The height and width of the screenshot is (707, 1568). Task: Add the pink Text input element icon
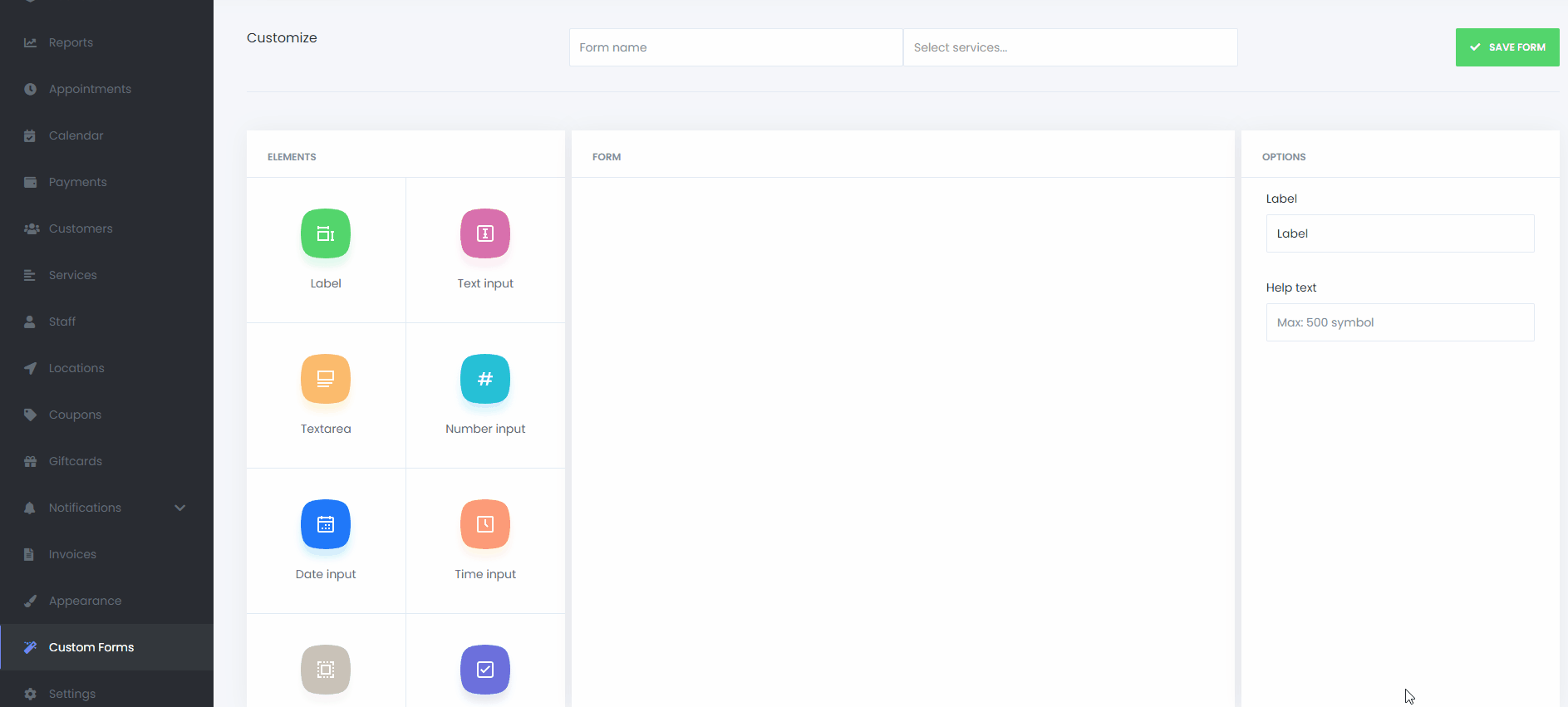[x=485, y=233]
